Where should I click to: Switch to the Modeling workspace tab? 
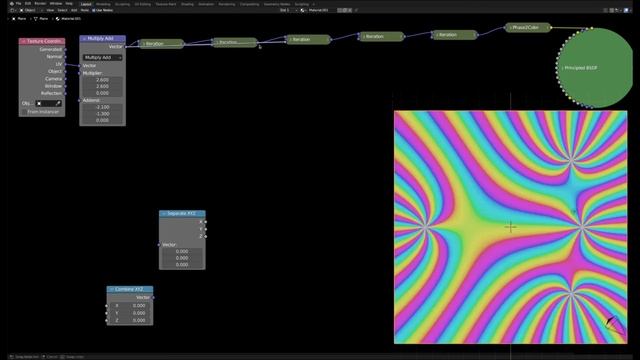(x=103, y=4)
